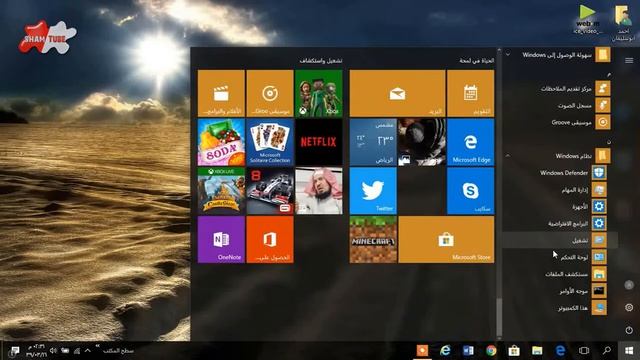Open the Microsoft Edge tile
The image size is (640, 360).
click(x=471, y=142)
